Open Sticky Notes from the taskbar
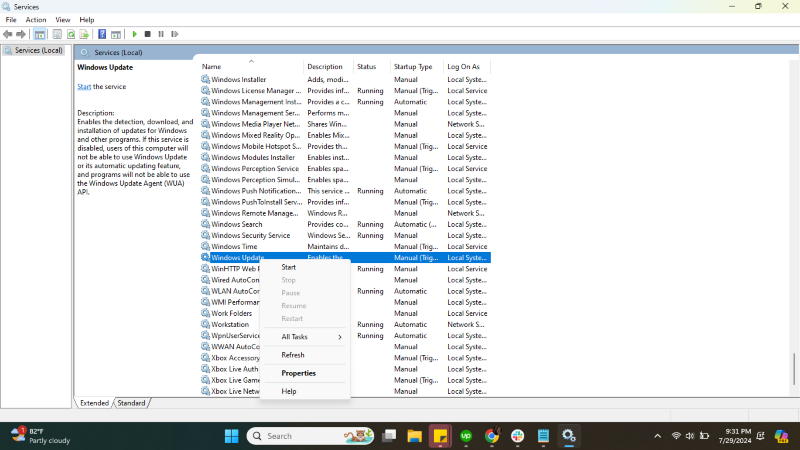This screenshot has width=800, height=450. (x=440, y=436)
